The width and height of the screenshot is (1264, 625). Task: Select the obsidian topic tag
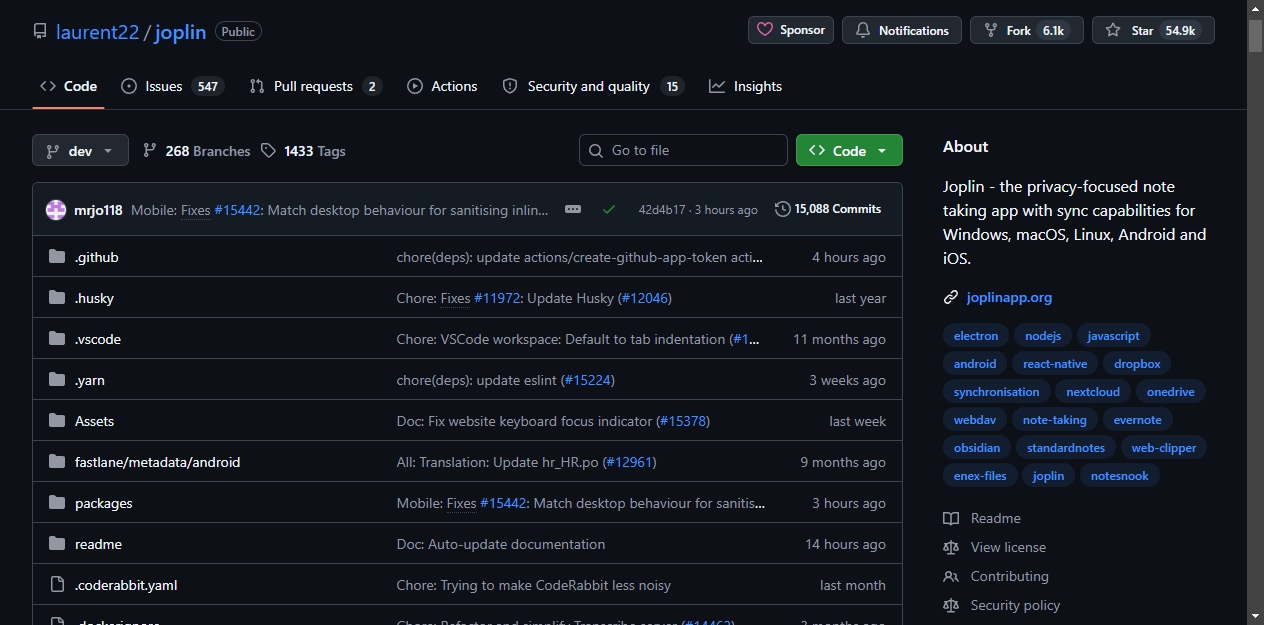(x=977, y=448)
